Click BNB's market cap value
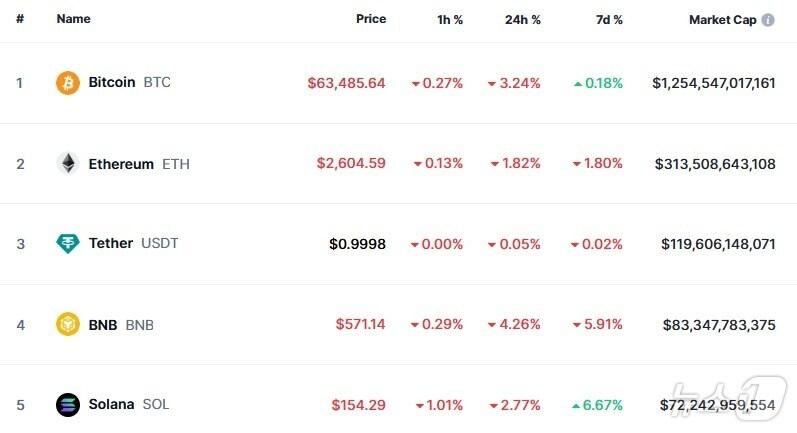 click(x=718, y=325)
